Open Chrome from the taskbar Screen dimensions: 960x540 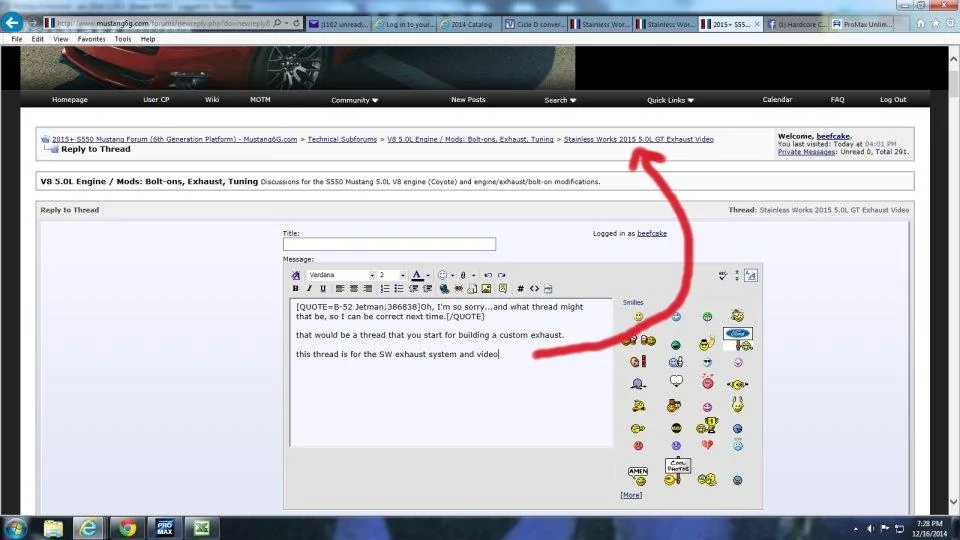coord(127,528)
